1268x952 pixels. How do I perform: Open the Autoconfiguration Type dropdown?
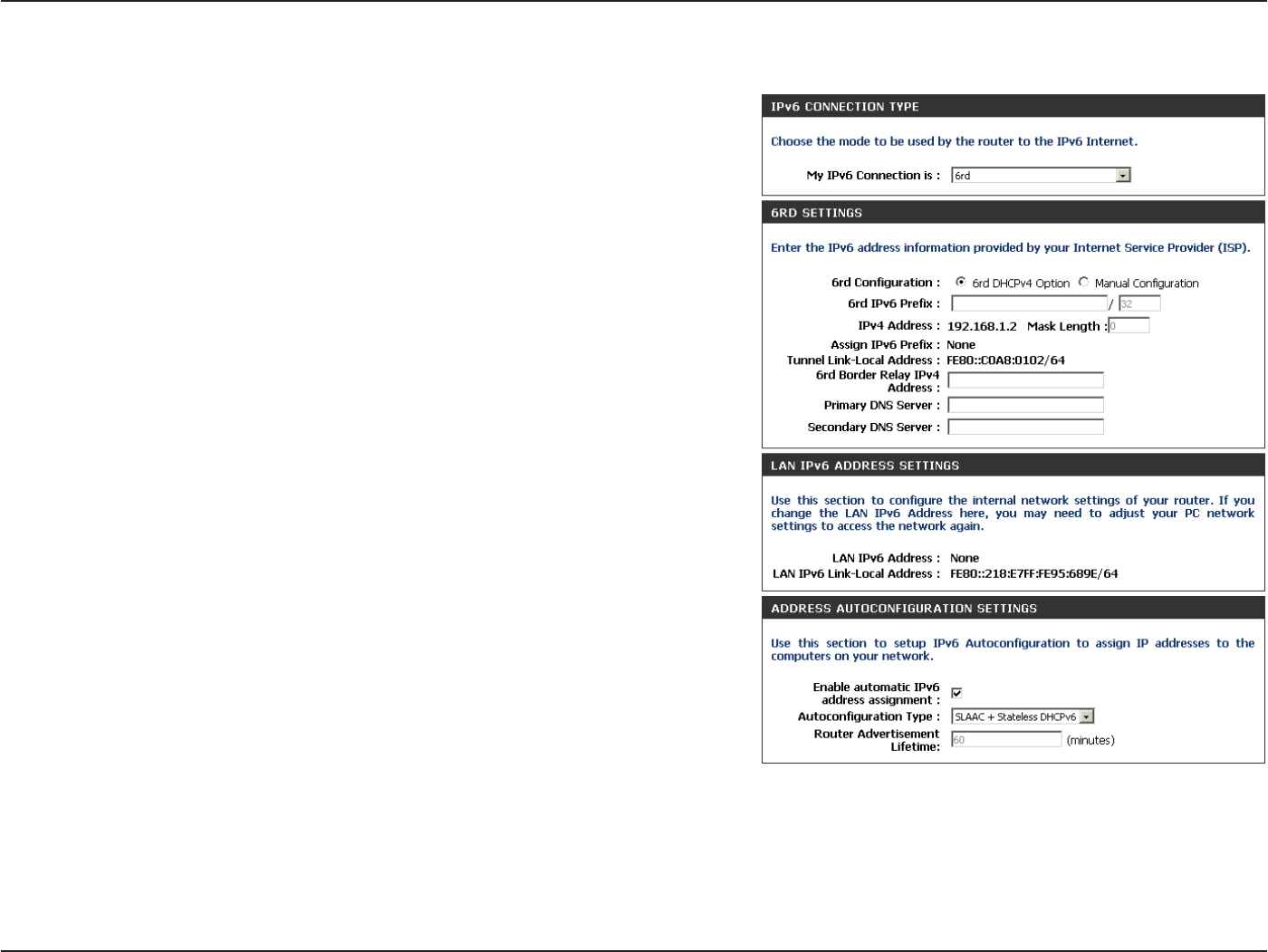[x=1023, y=716]
